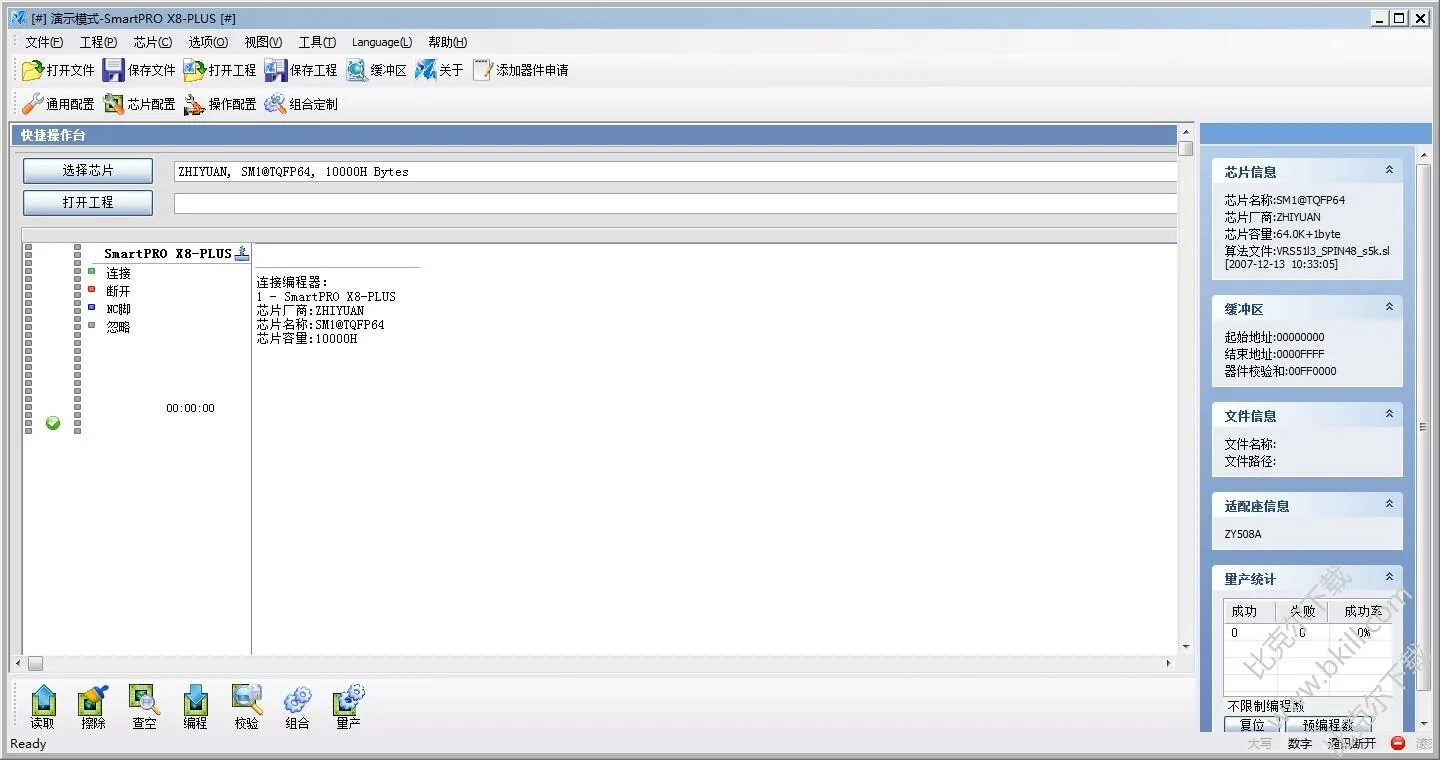Click the 组合 combination operation icon
Viewport: 1440px width, 760px height.
(x=298, y=707)
